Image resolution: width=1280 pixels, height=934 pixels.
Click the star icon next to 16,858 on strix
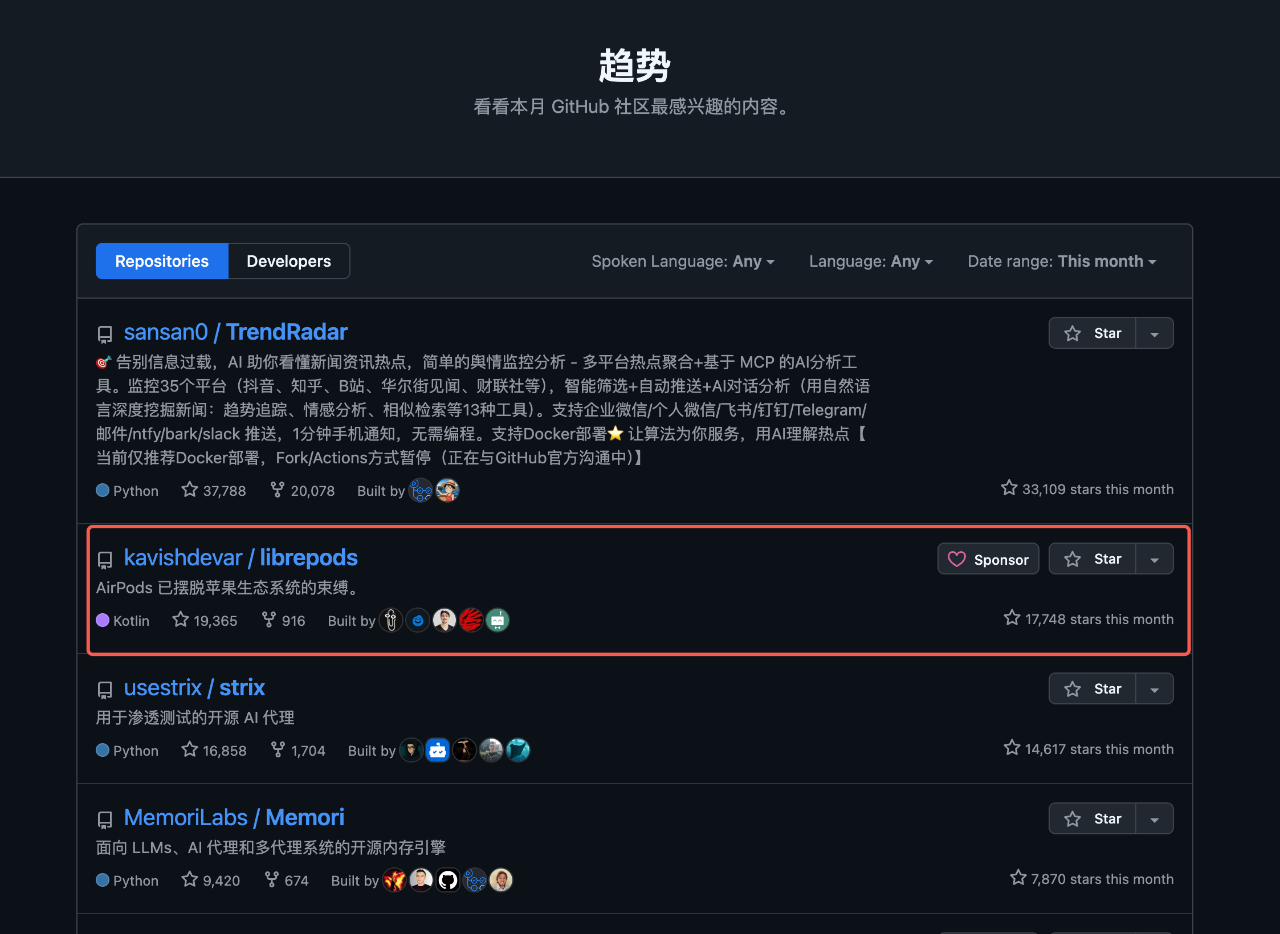pyautogui.click(x=189, y=750)
